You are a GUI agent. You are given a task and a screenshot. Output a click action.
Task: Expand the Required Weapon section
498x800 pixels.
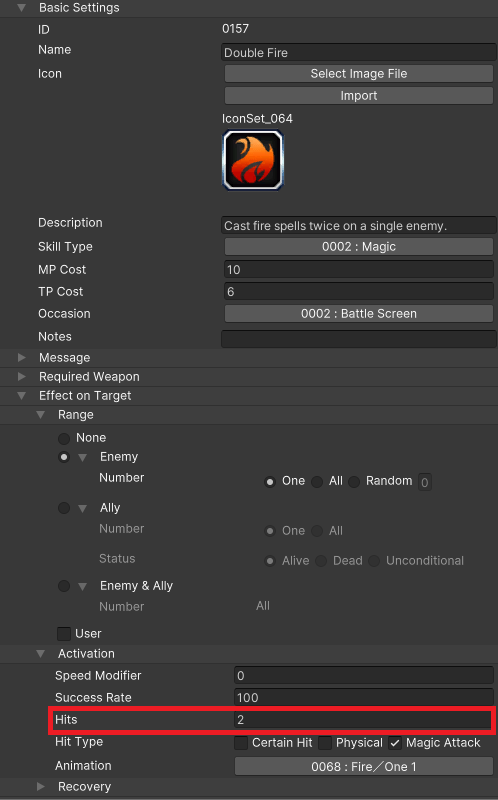tap(21, 377)
